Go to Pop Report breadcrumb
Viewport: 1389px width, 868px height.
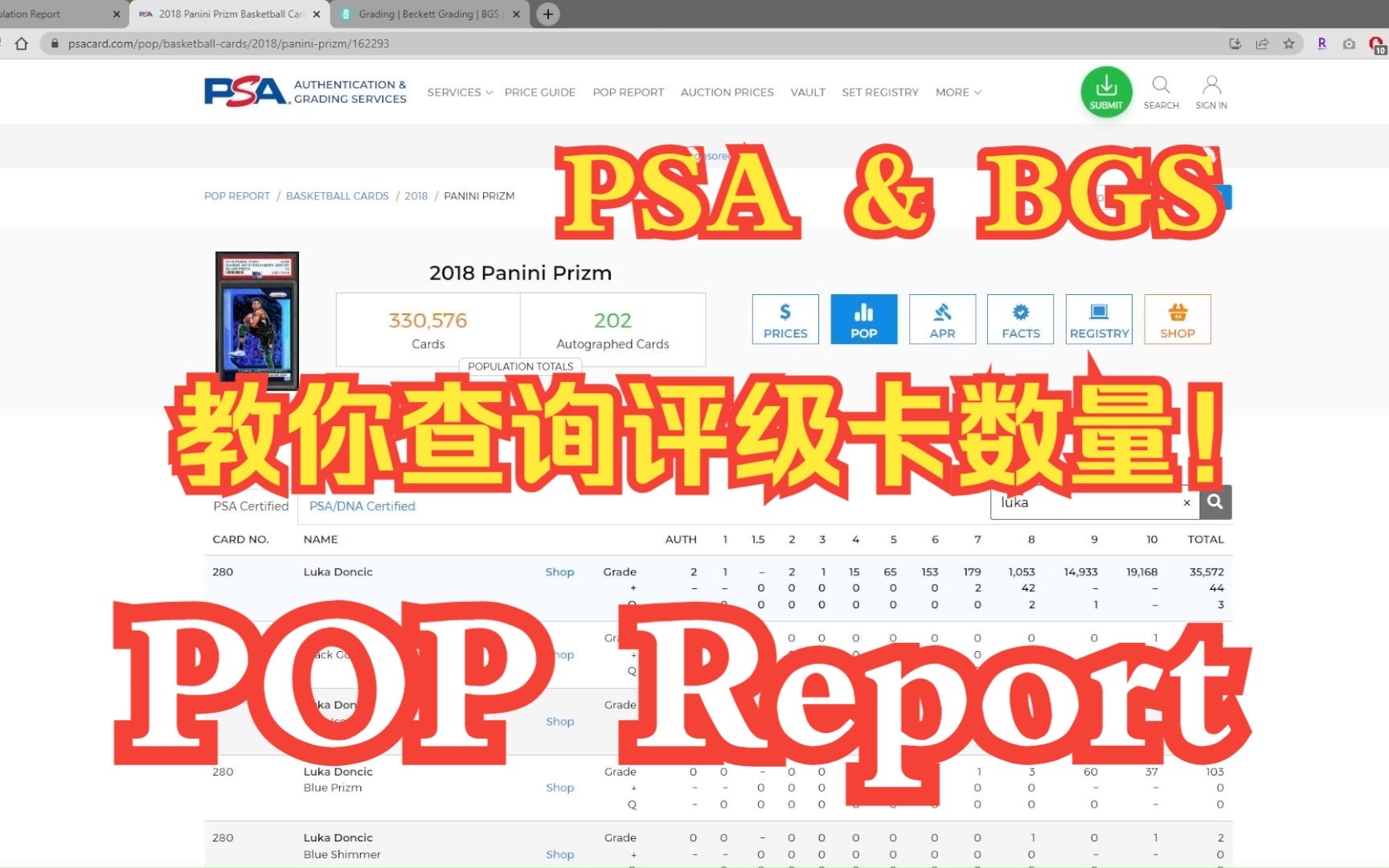pos(237,196)
